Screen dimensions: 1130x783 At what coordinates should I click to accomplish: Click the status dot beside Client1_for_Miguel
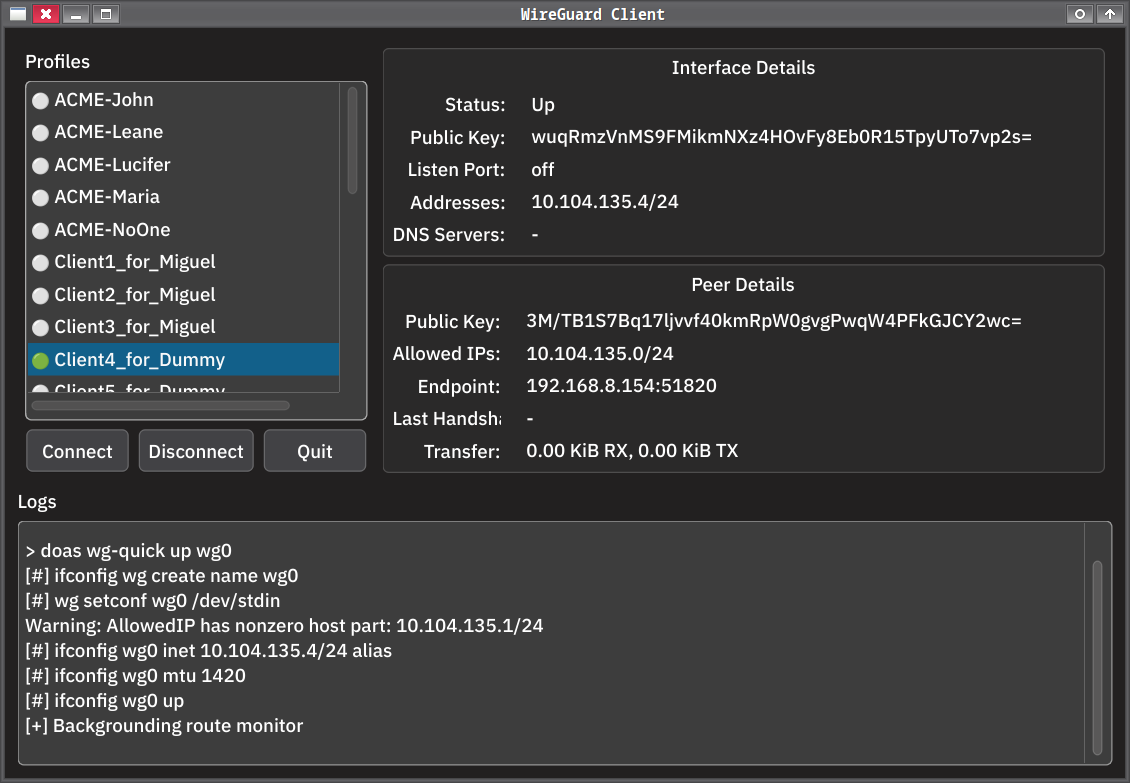click(40, 262)
